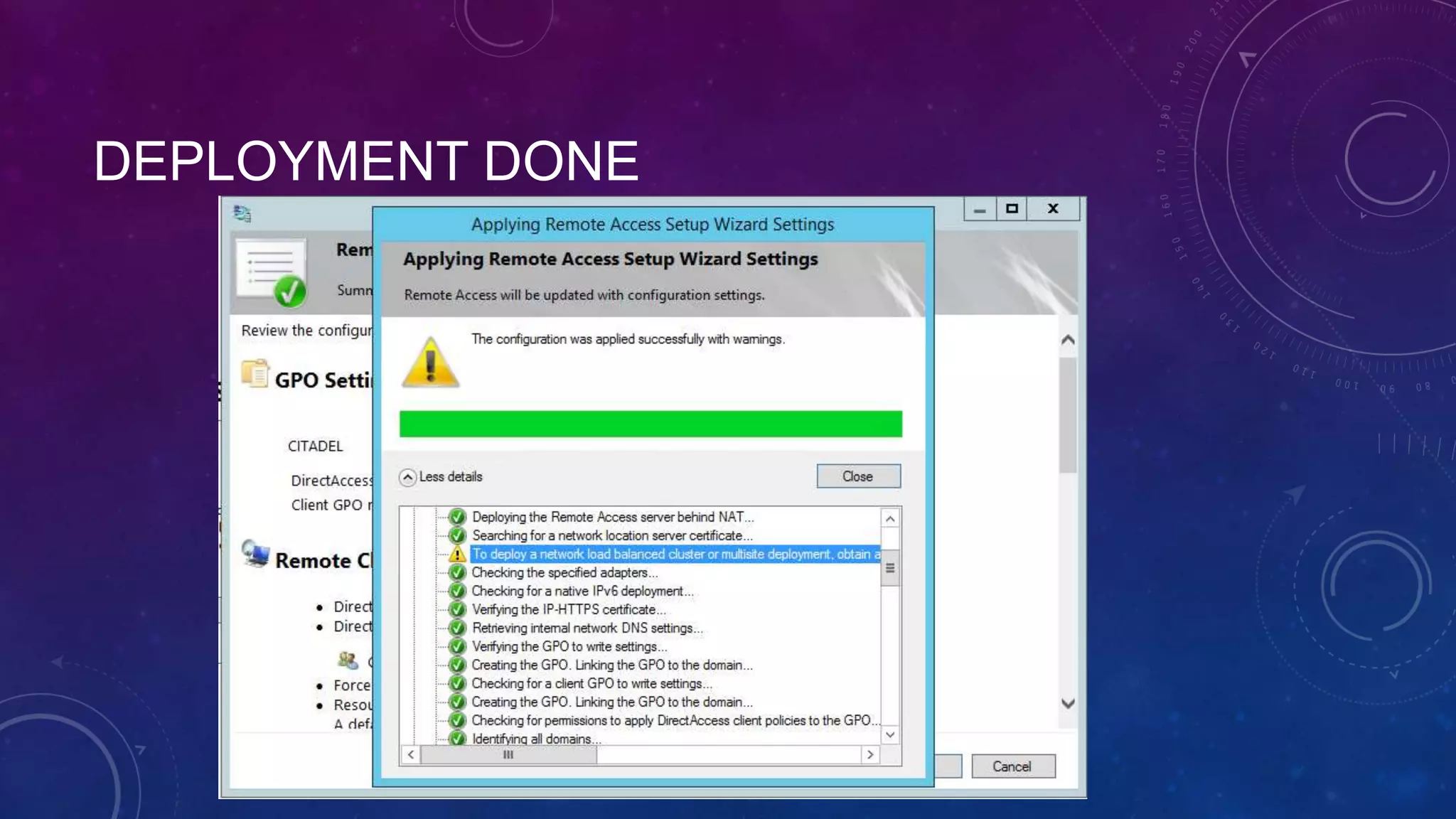Collapse the Less details section
The width and height of the screenshot is (1456, 819).
[x=407, y=477]
